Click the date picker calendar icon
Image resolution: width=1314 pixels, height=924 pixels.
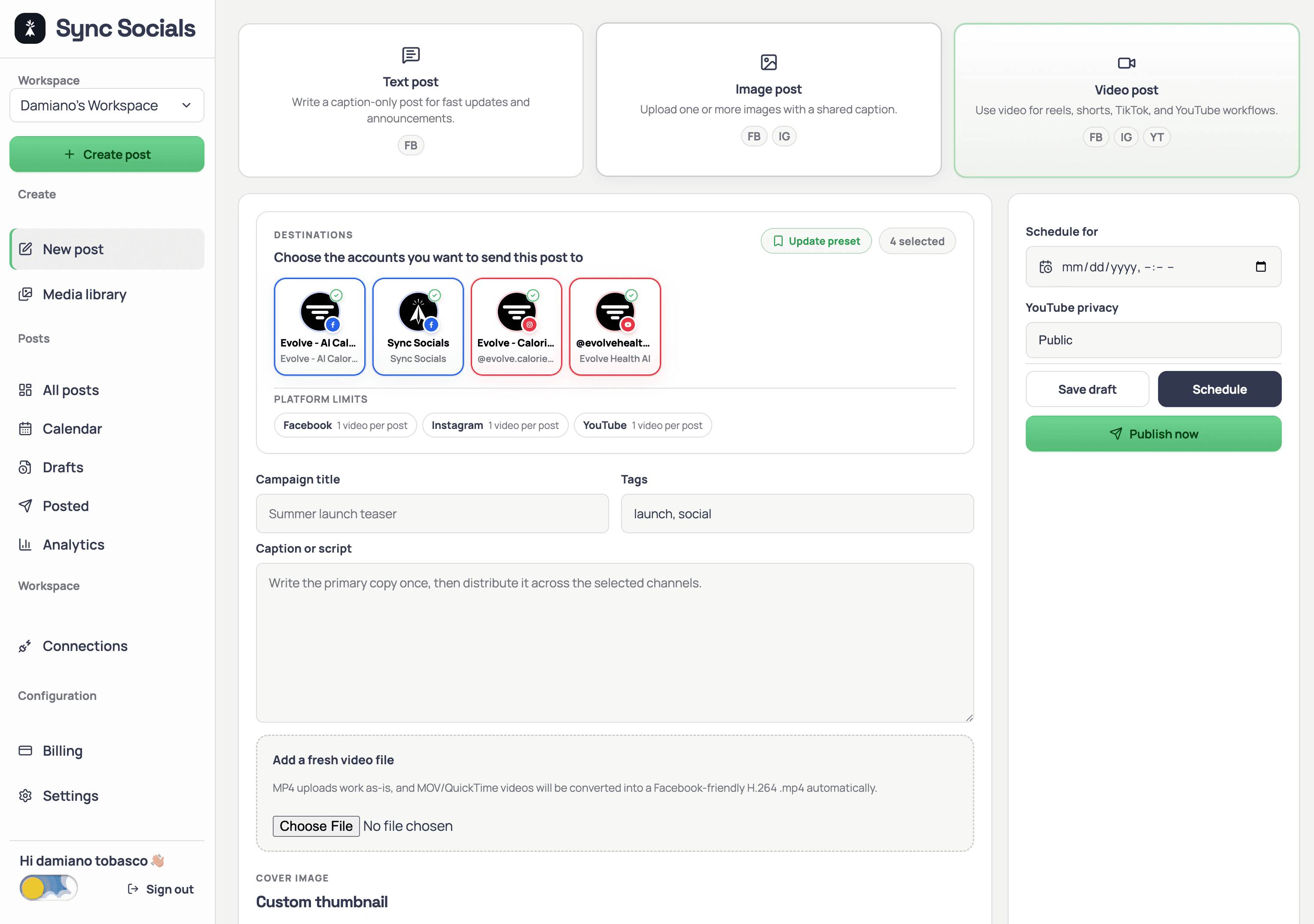point(1260,267)
